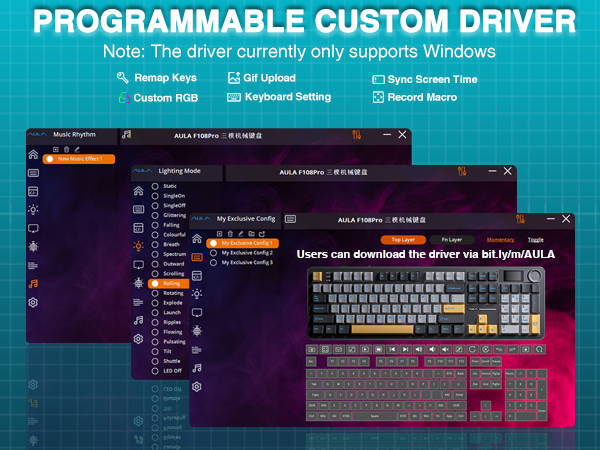Switch to the Fn Layer tab

pos(452,240)
